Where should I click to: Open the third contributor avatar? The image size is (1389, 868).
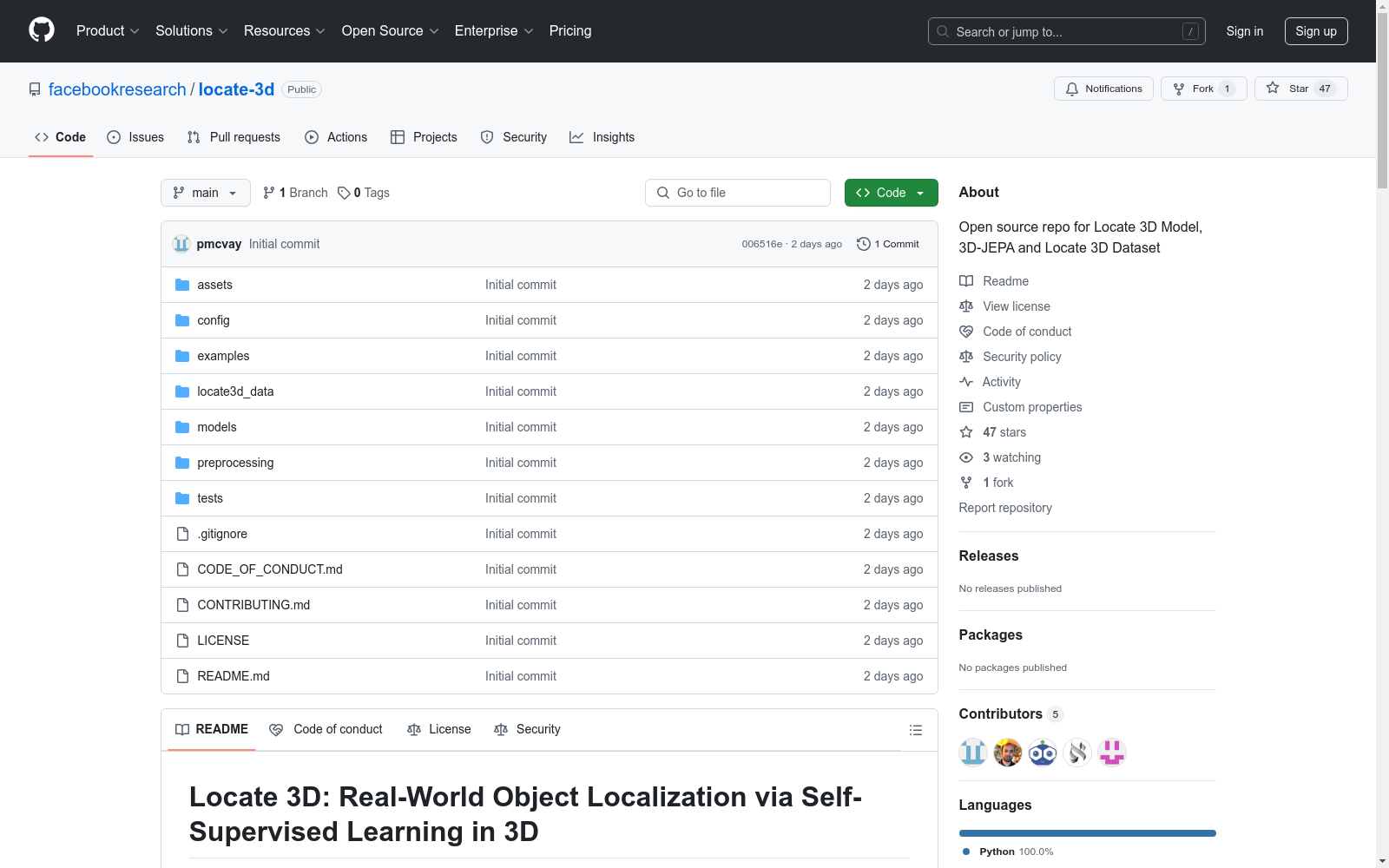(x=1043, y=753)
